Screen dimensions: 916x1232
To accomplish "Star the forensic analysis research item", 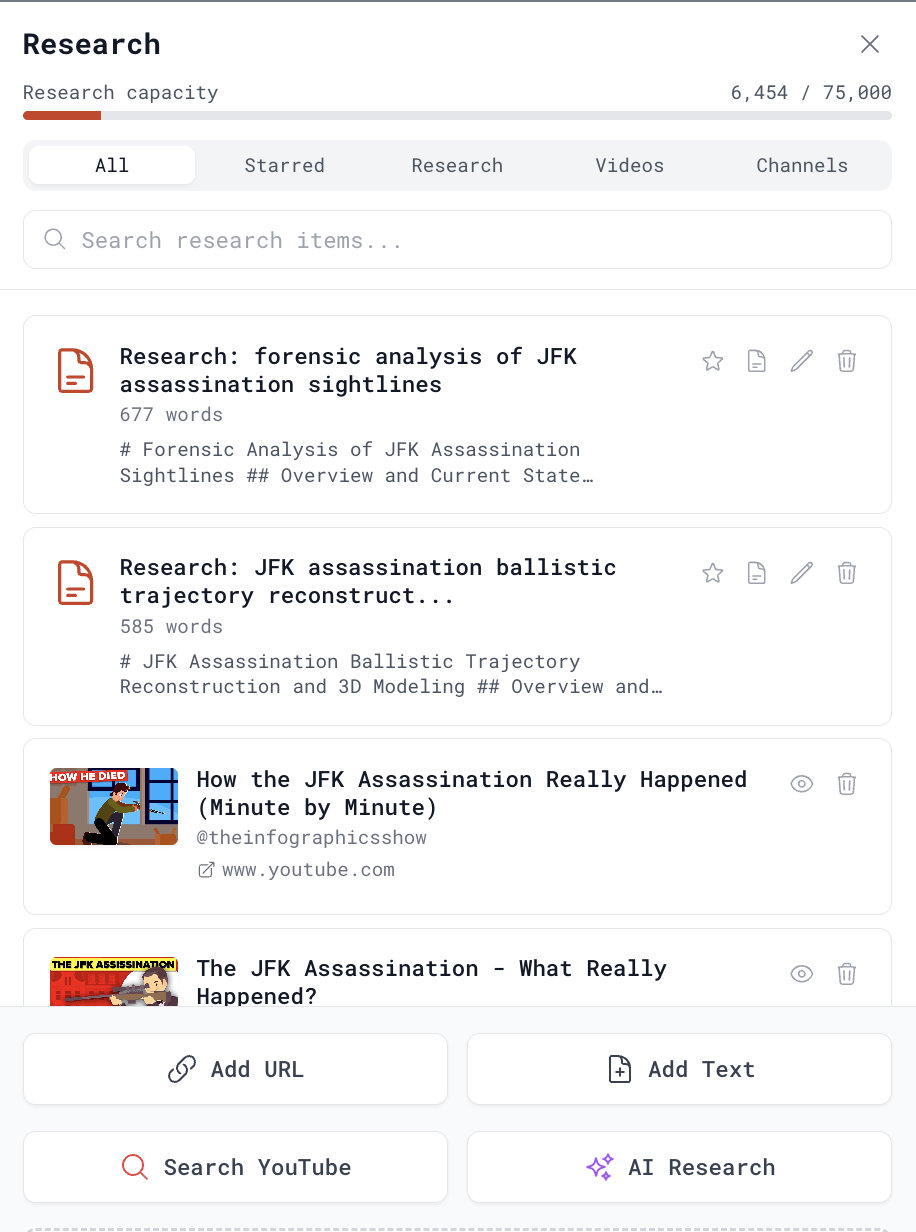I will click(711, 360).
